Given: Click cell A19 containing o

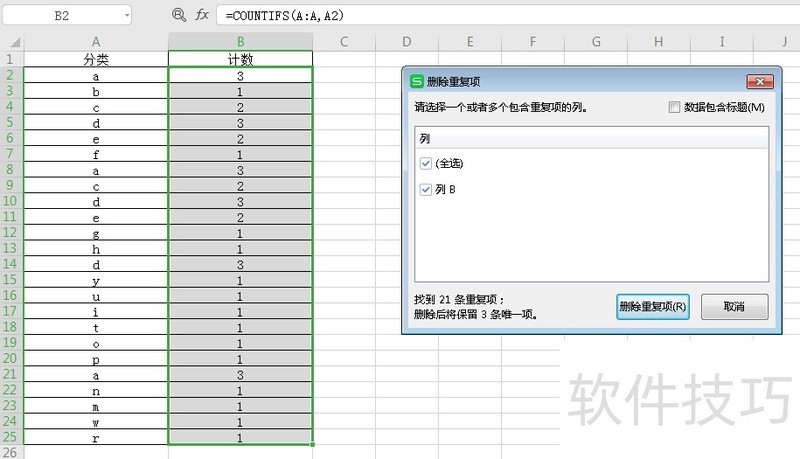Looking at the screenshot, I should click(96, 343).
